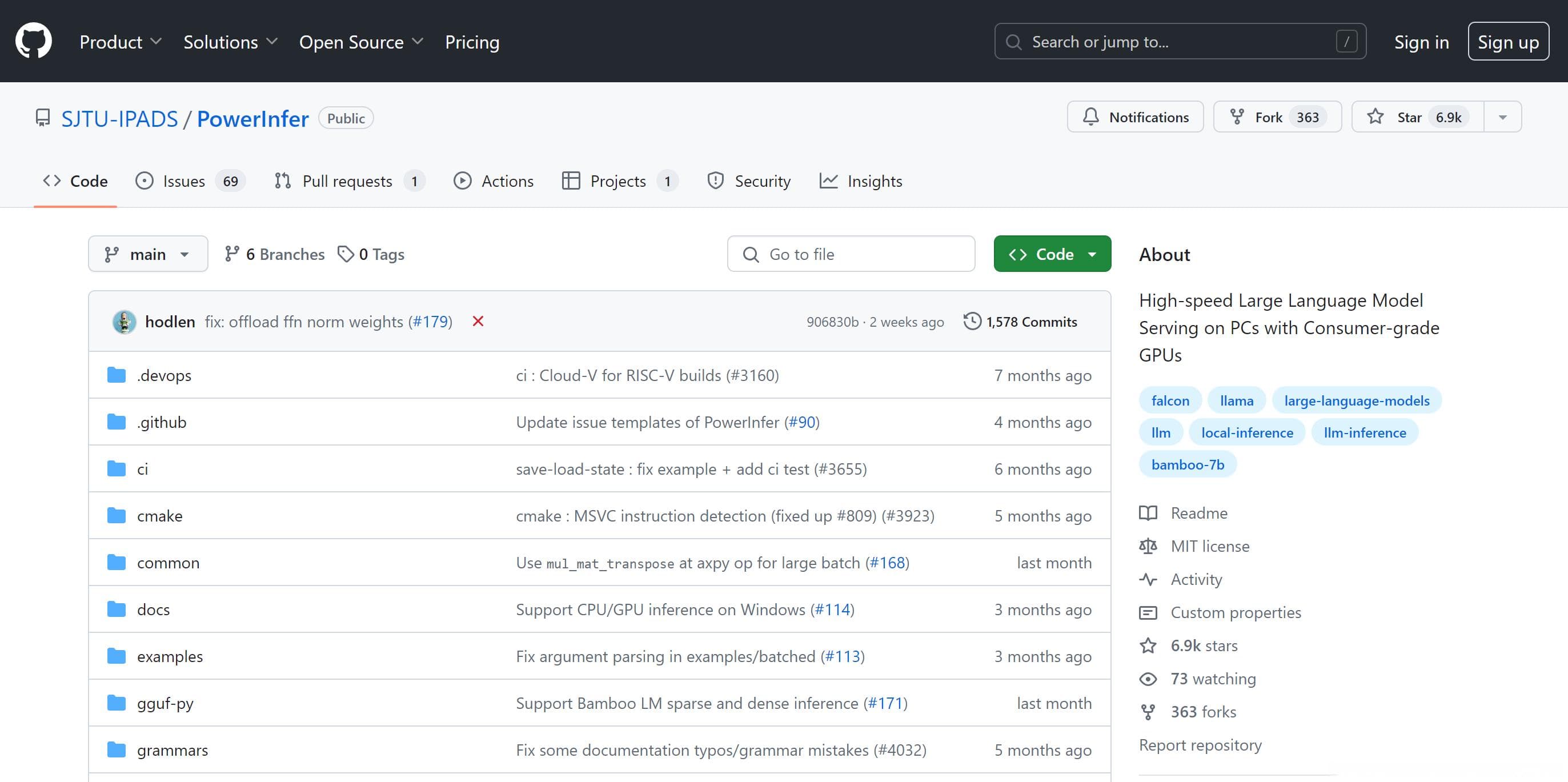Go to the GitHub homepage via the Octocat logo
Image resolution: width=1568 pixels, height=782 pixels.
point(34,41)
